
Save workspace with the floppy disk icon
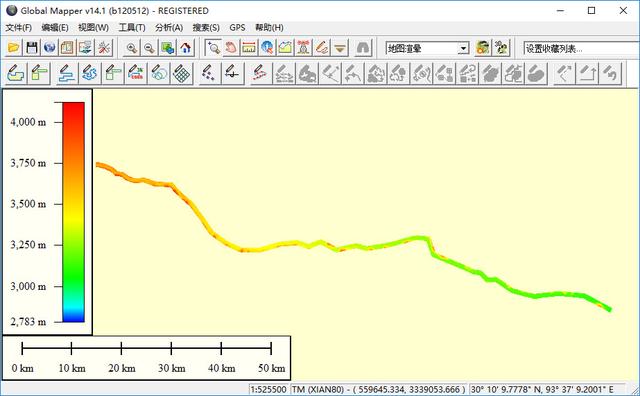point(32,48)
